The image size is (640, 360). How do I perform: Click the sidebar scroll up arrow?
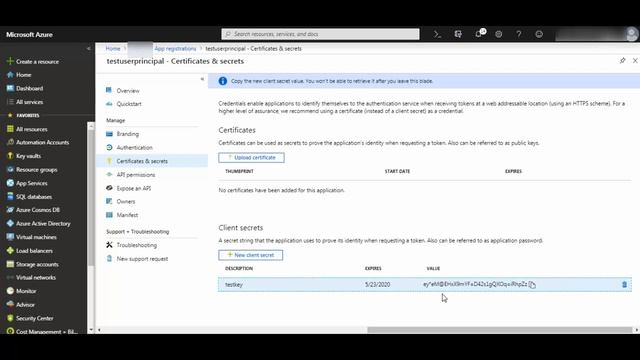(x=91, y=127)
